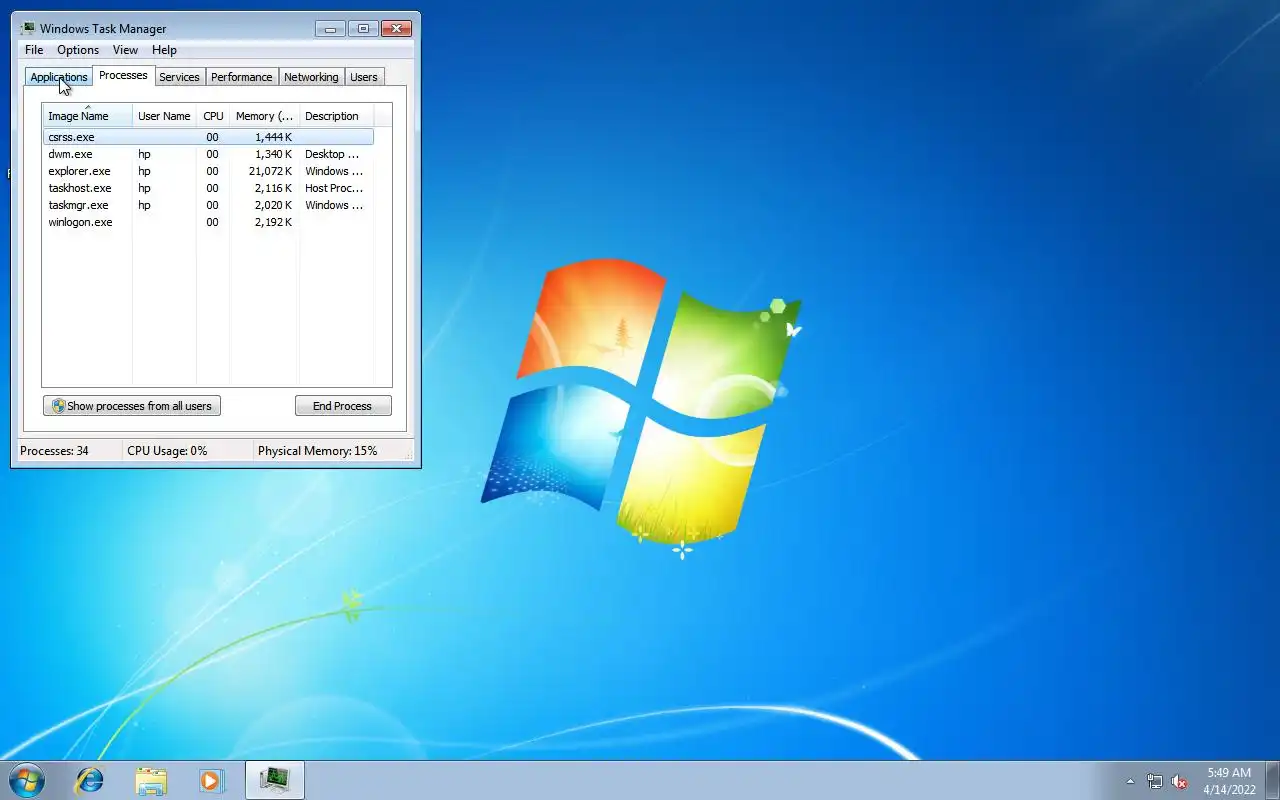Click CPU Usage: 0% status entry

click(x=167, y=451)
